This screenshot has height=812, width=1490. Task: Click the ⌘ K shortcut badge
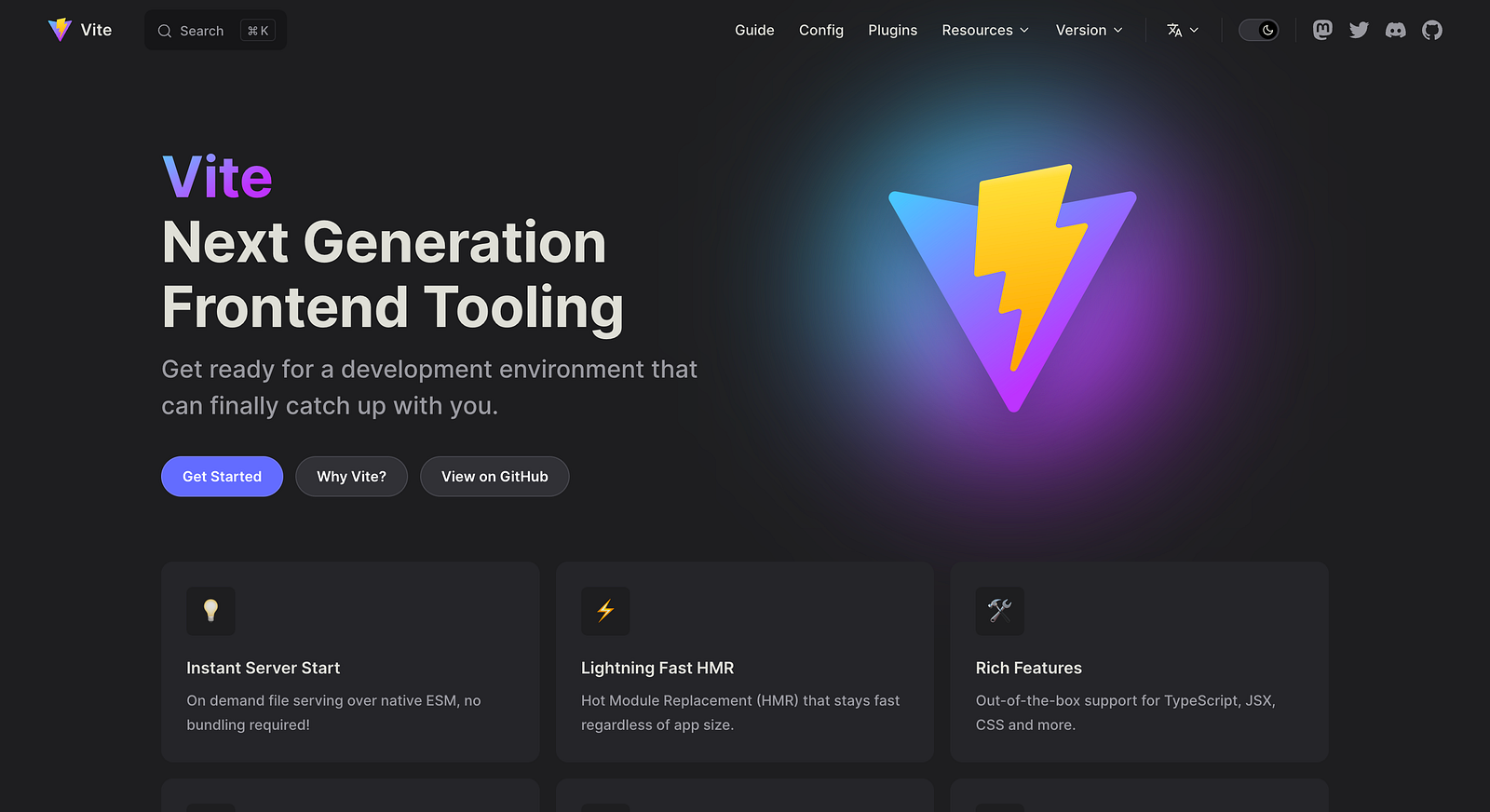pyautogui.click(x=258, y=31)
